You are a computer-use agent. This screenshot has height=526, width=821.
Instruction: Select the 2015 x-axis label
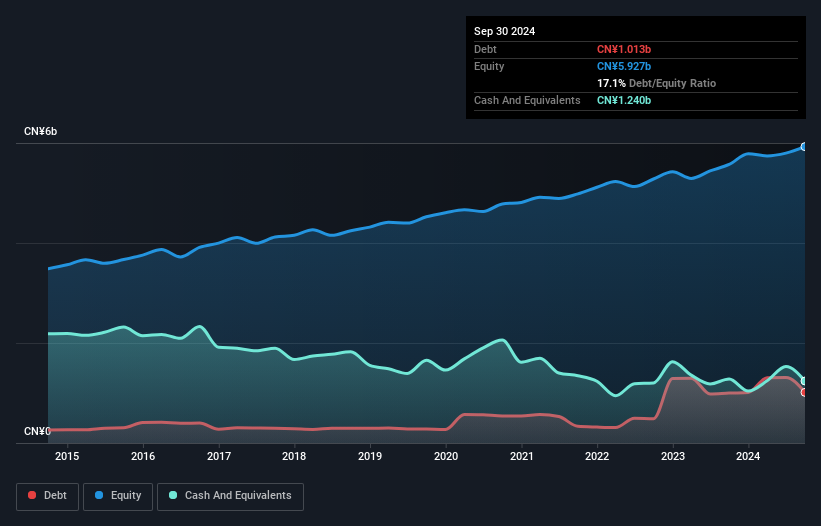tap(67, 456)
